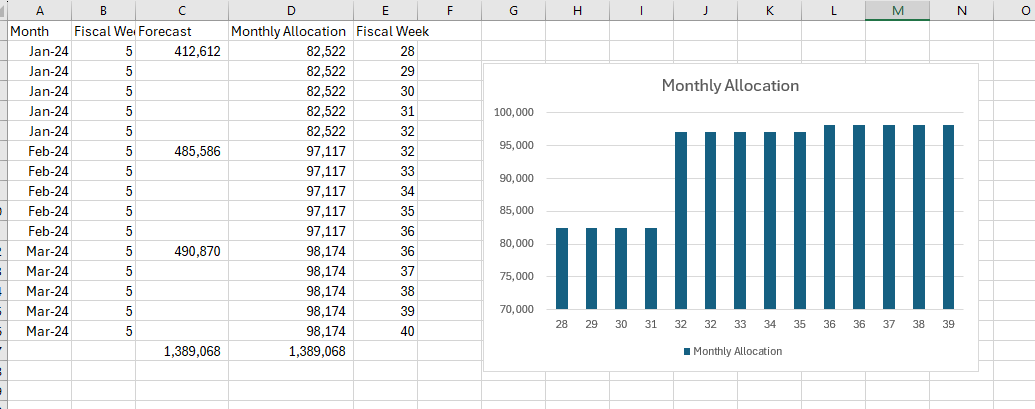This screenshot has width=1035, height=409.
Task: Select the total 1,389,068 in Monthly Allocation column
Action: tap(291, 351)
